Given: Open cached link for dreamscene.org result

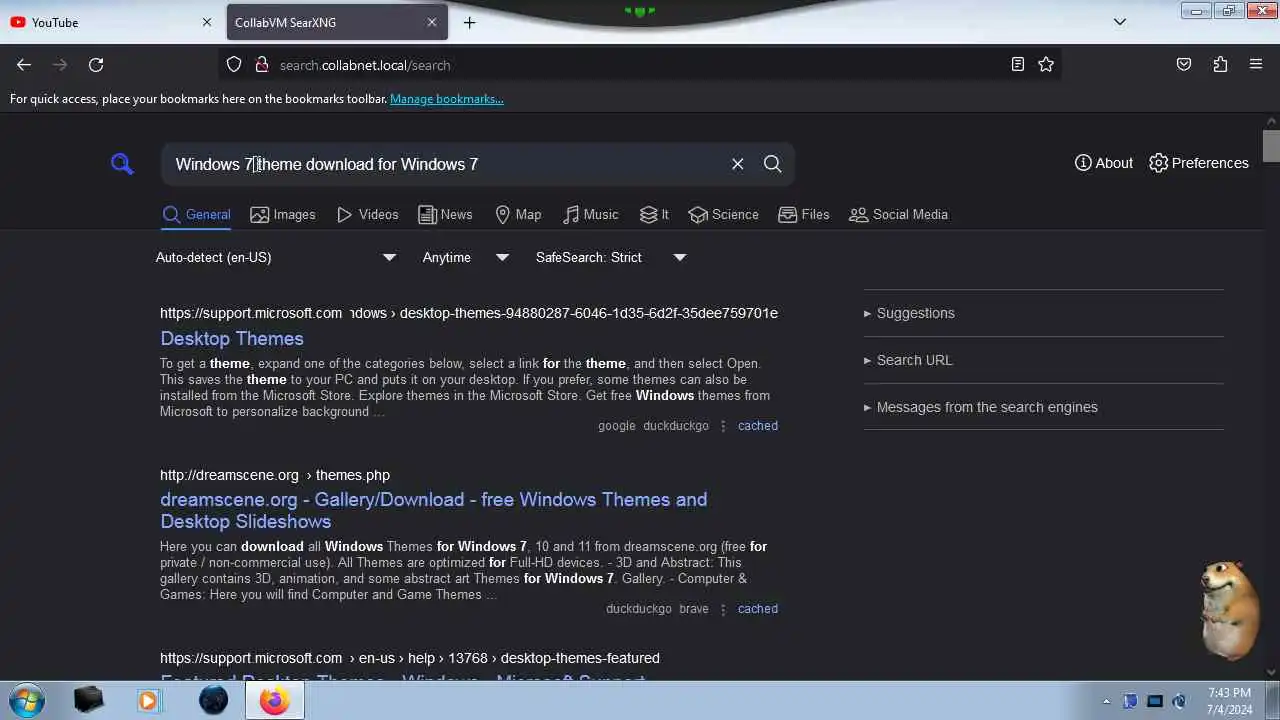Looking at the screenshot, I should click(757, 609).
